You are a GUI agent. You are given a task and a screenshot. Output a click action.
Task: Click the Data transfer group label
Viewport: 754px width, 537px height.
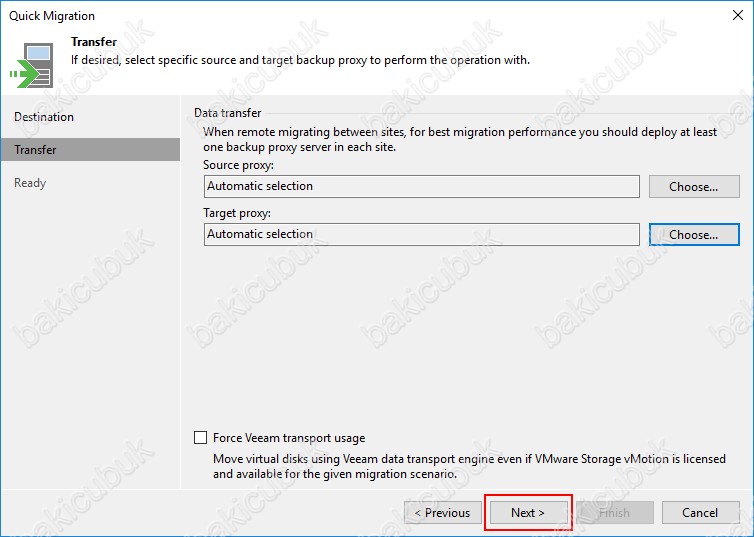pos(227,112)
